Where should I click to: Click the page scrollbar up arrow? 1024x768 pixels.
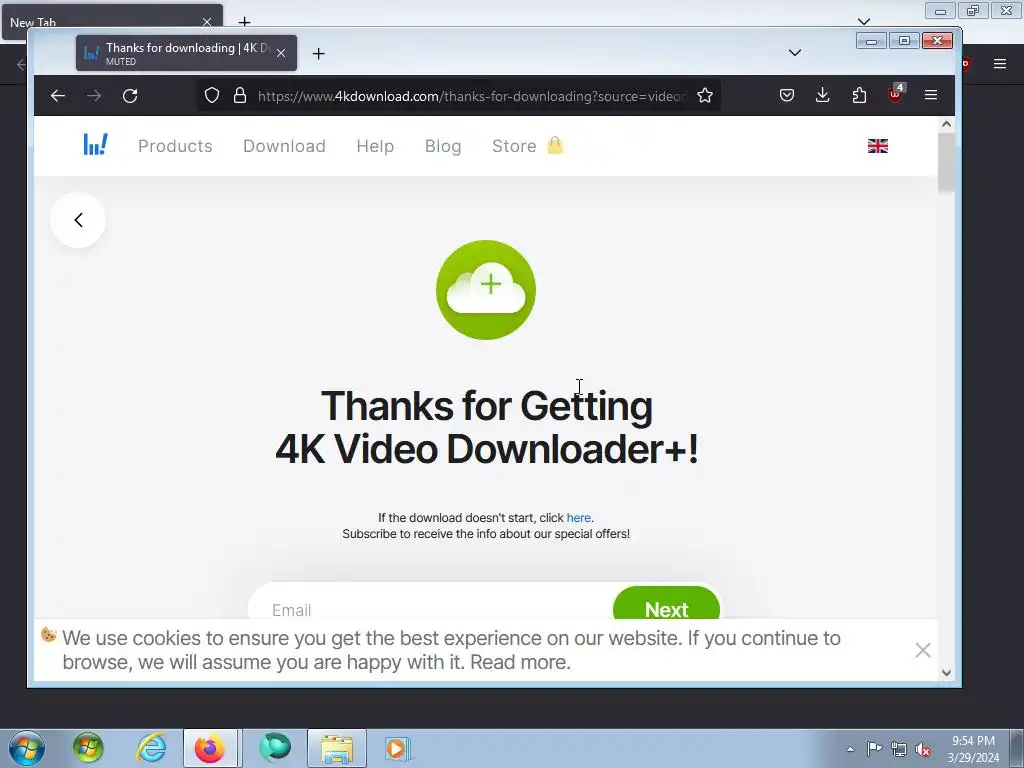(x=946, y=124)
